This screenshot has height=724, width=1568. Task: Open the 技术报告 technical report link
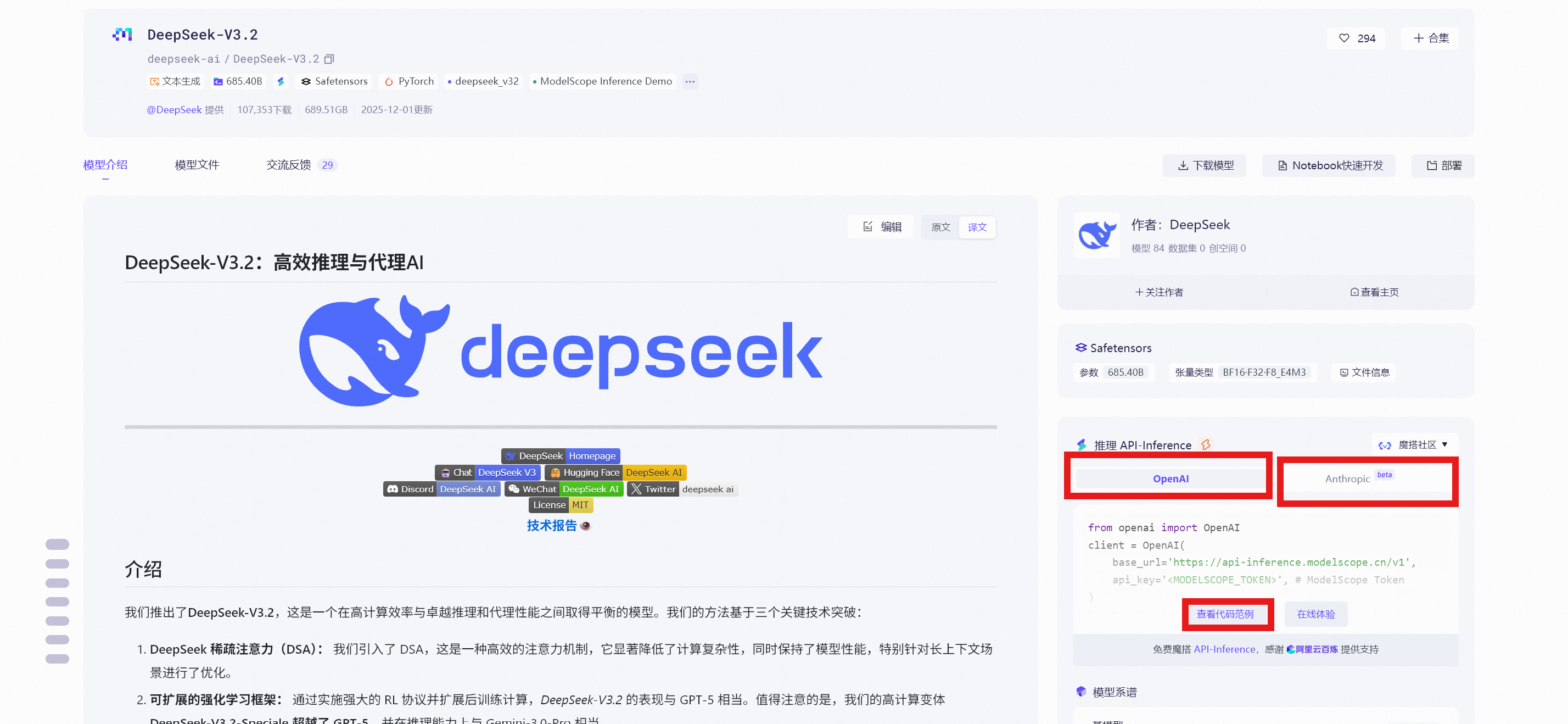[551, 526]
